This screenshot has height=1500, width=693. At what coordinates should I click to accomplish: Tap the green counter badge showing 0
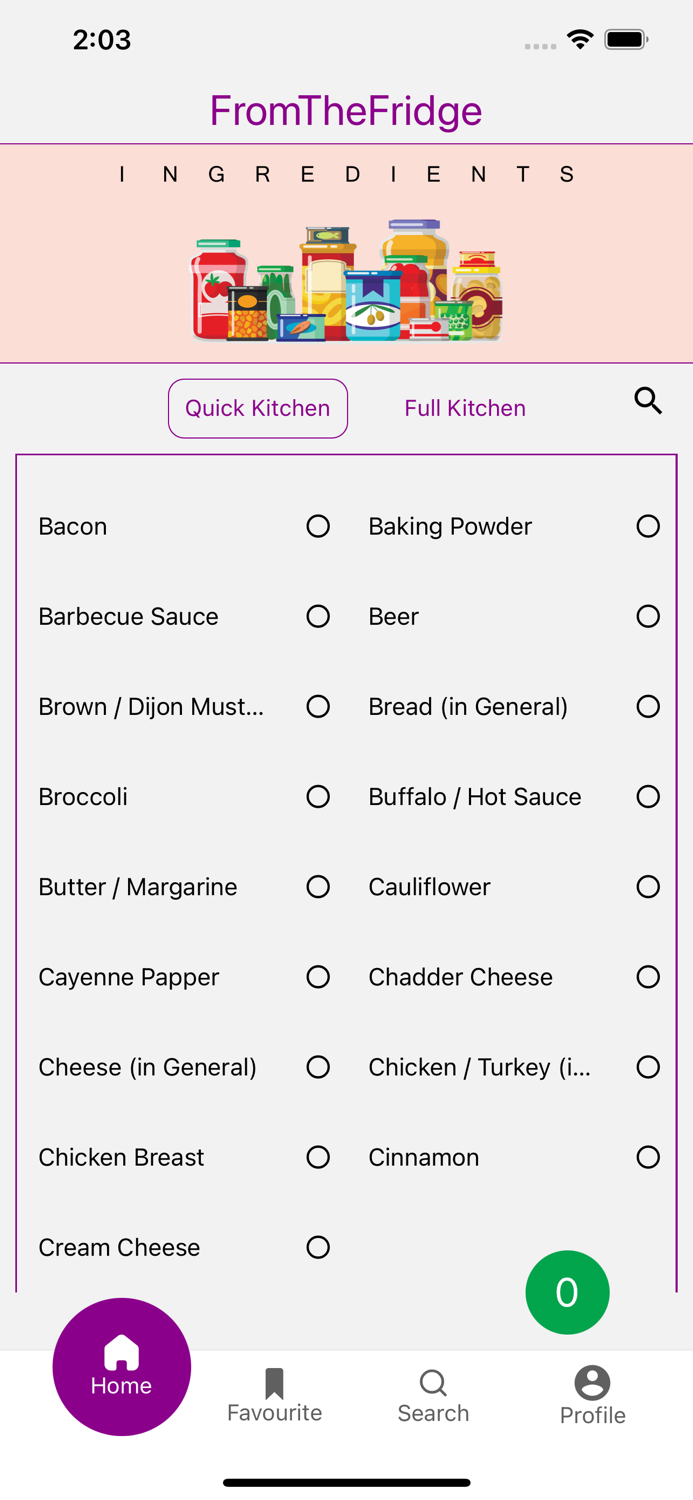click(567, 1292)
